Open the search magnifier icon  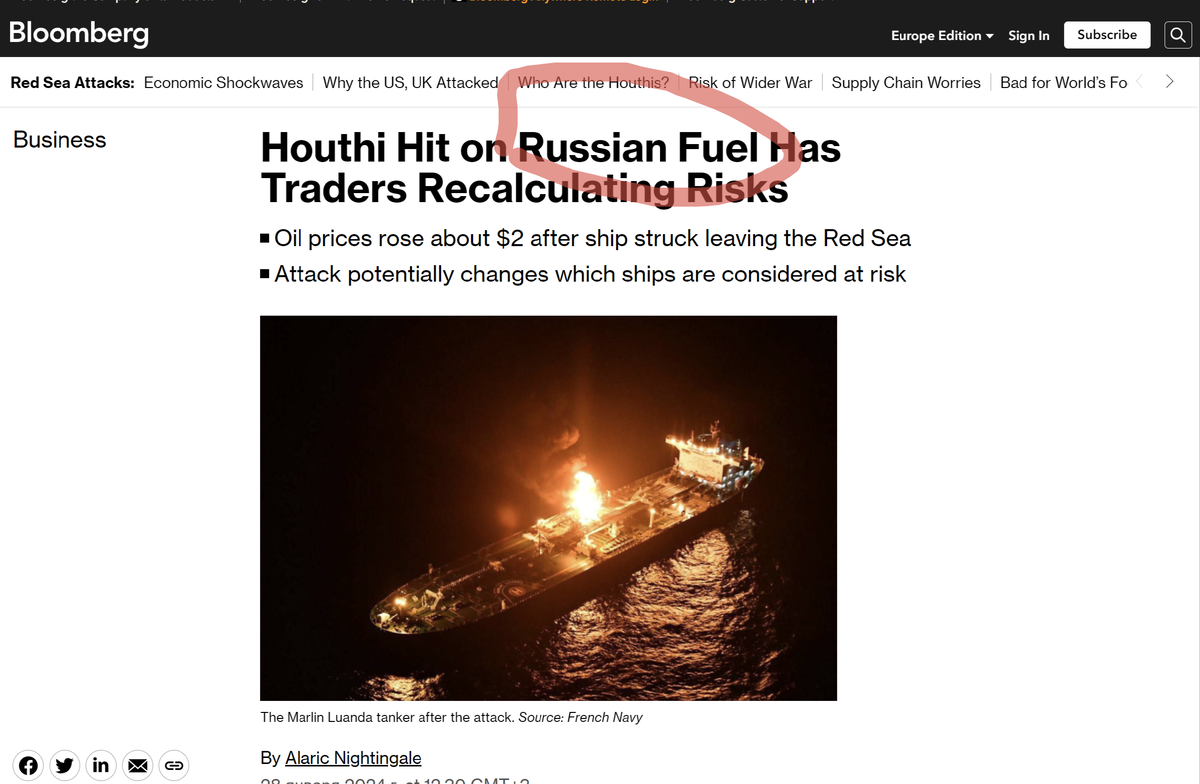(1178, 35)
